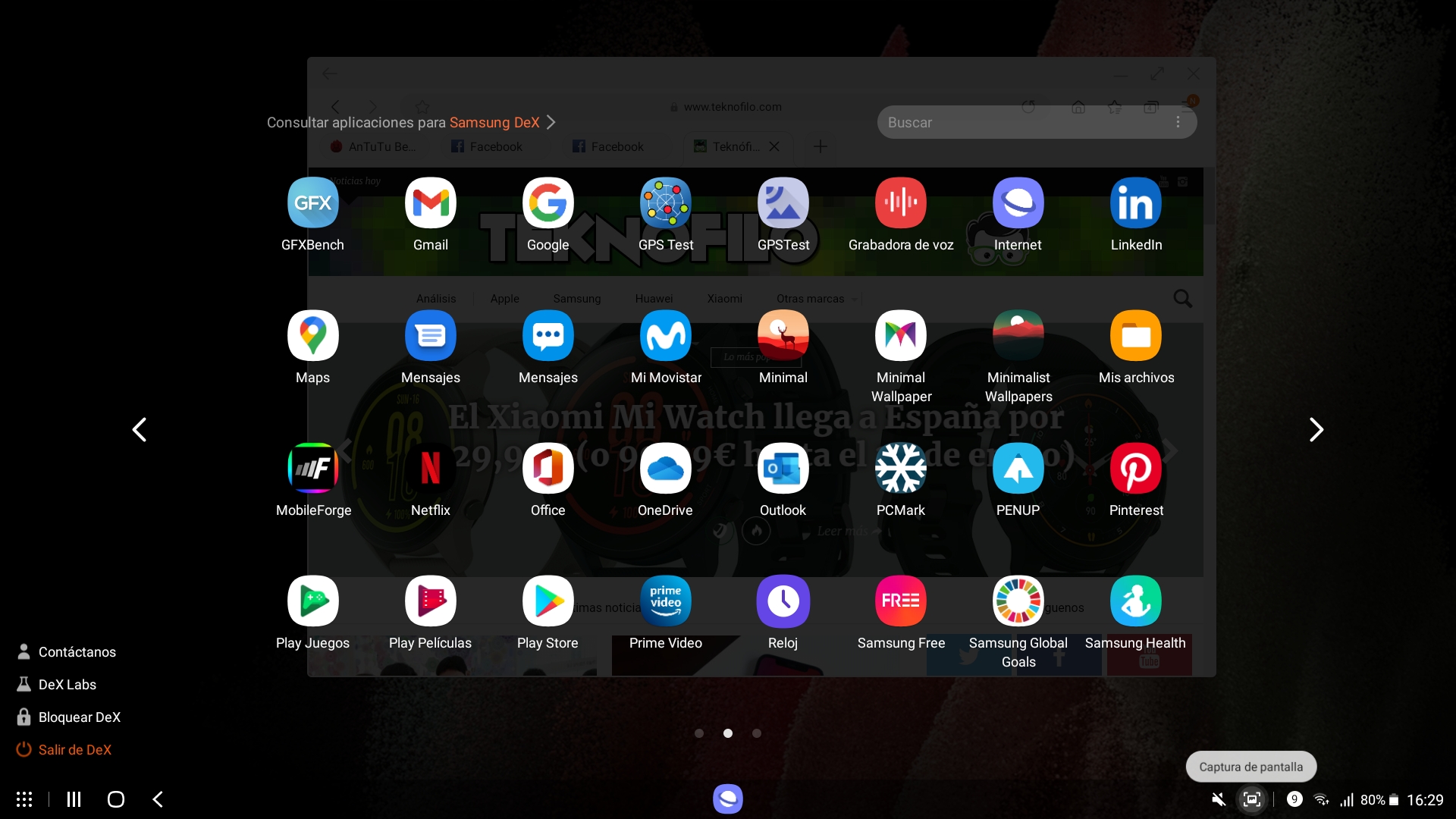Tap the Home button in taskbar
This screenshot has height=819, width=1456.
pos(116,799)
